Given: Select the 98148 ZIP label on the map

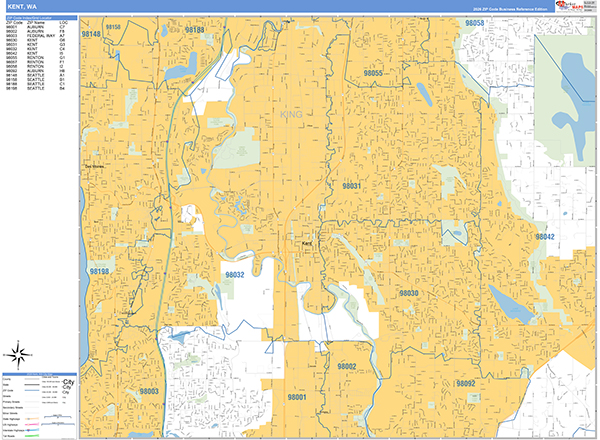Looking at the screenshot, I should pos(91,34).
